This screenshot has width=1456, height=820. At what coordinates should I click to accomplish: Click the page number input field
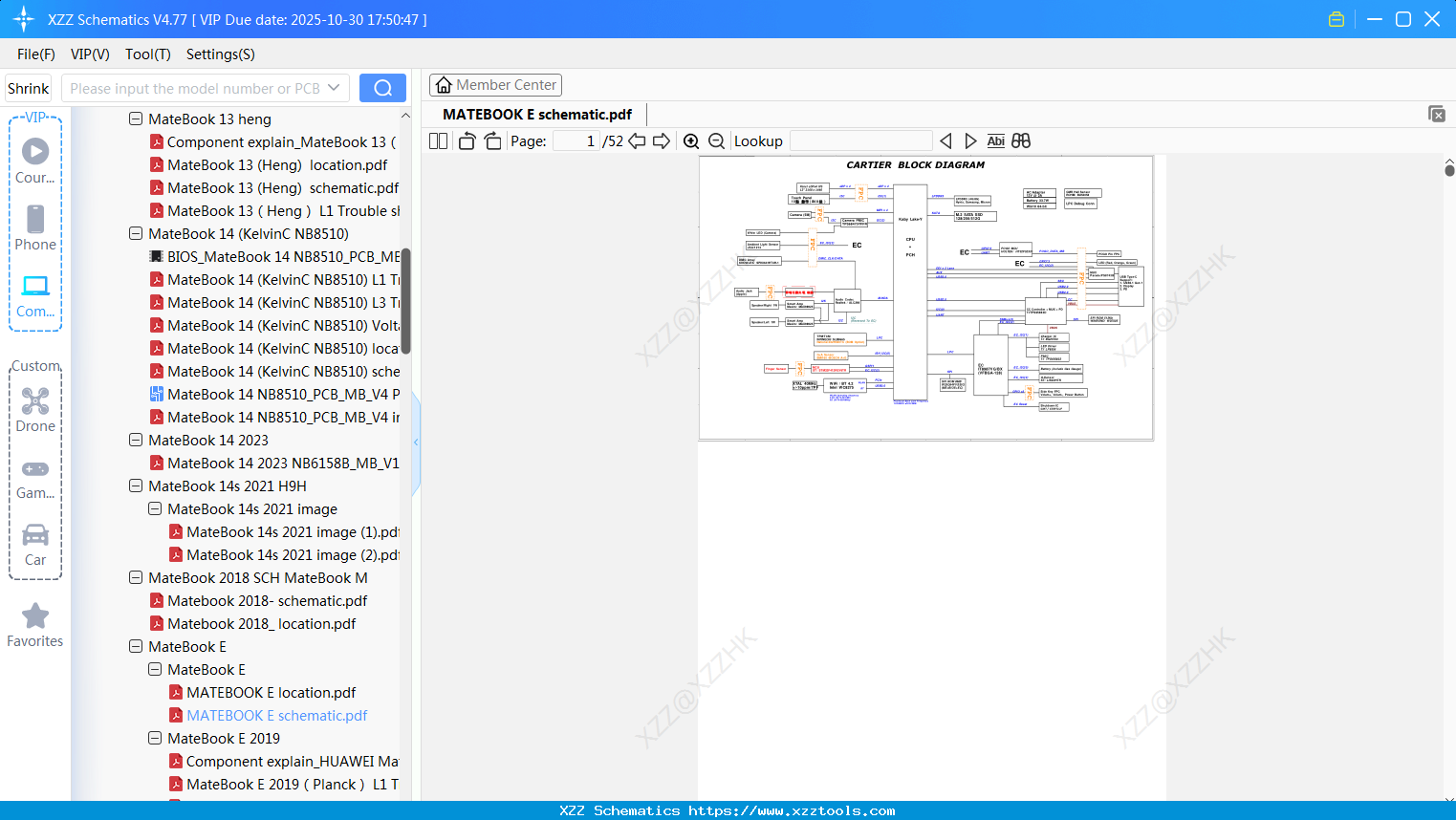click(x=576, y=141)
